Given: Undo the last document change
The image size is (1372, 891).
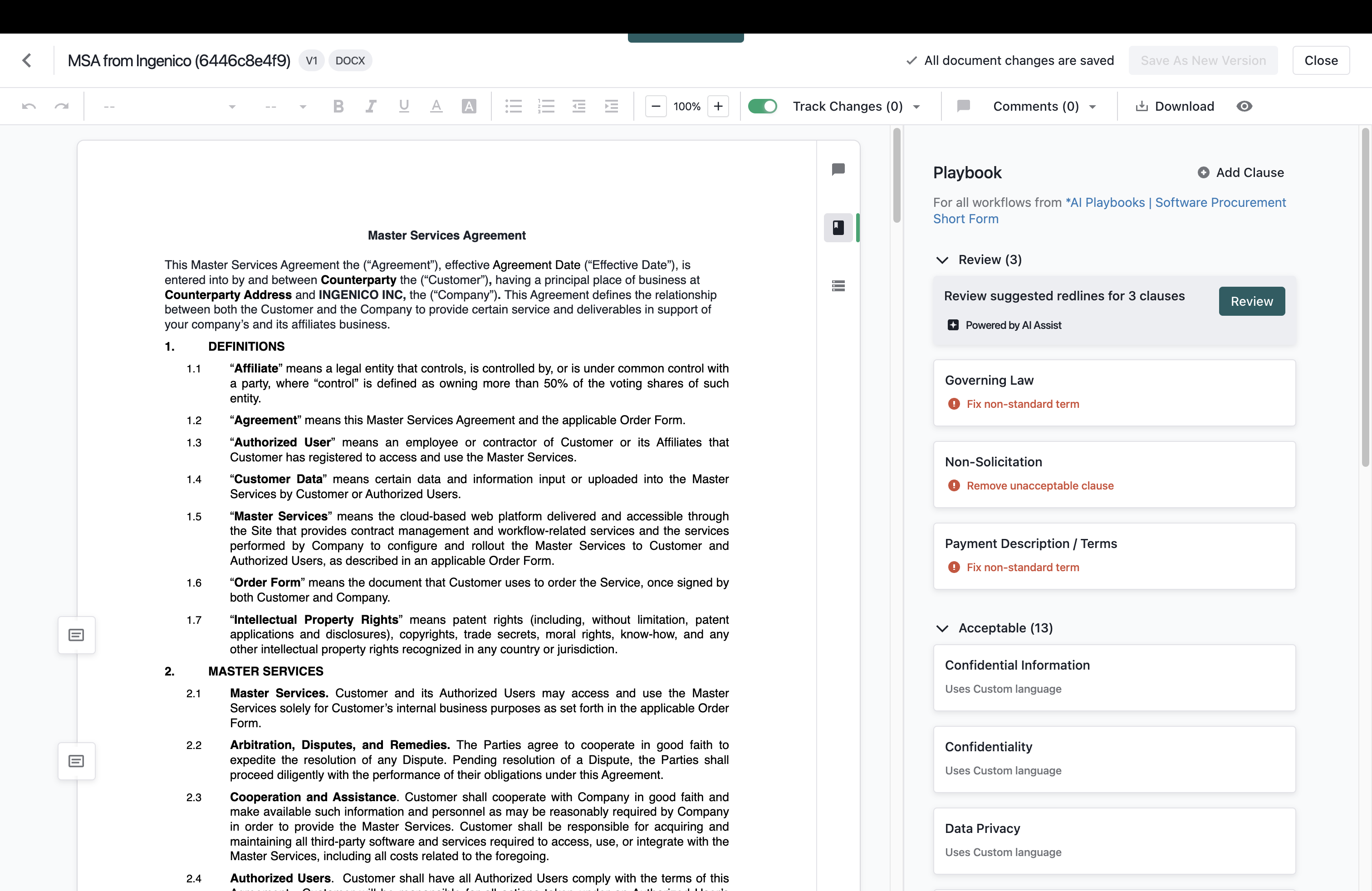Looking at the screenshot, I should (x=29, y=106).
